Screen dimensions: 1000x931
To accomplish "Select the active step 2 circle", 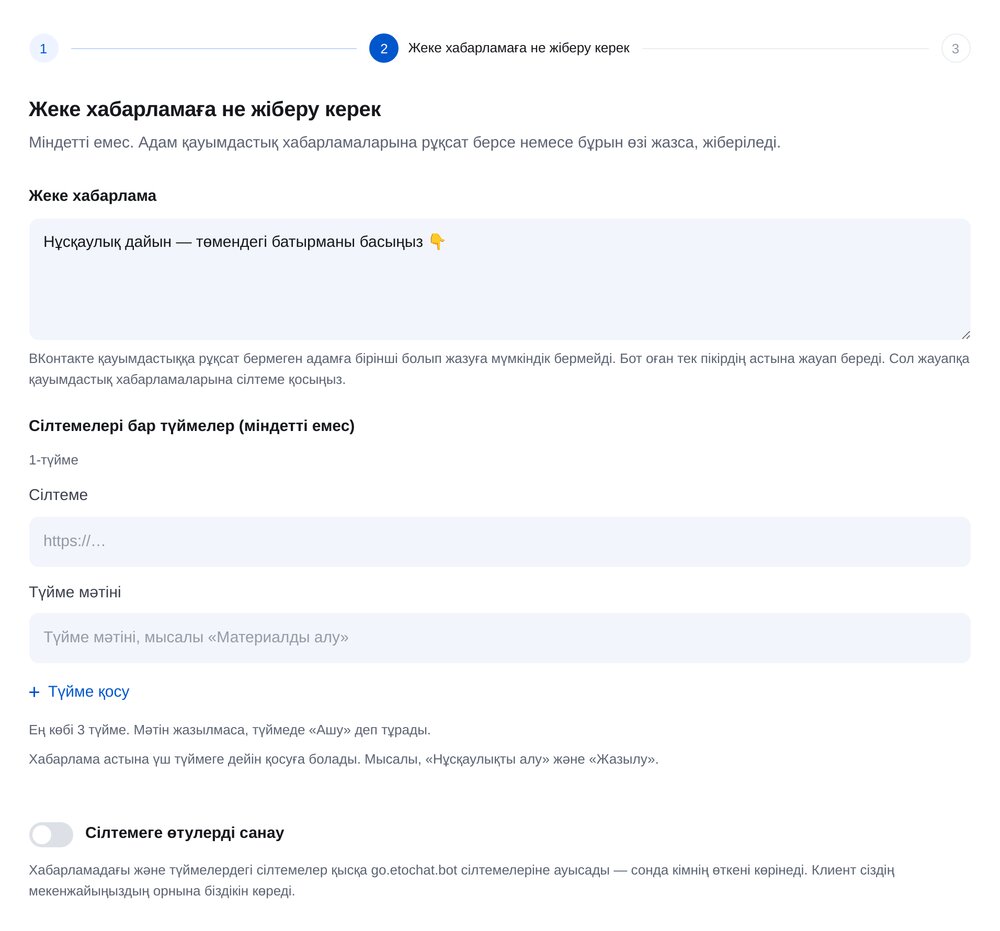I will click(x=383, y=48).
